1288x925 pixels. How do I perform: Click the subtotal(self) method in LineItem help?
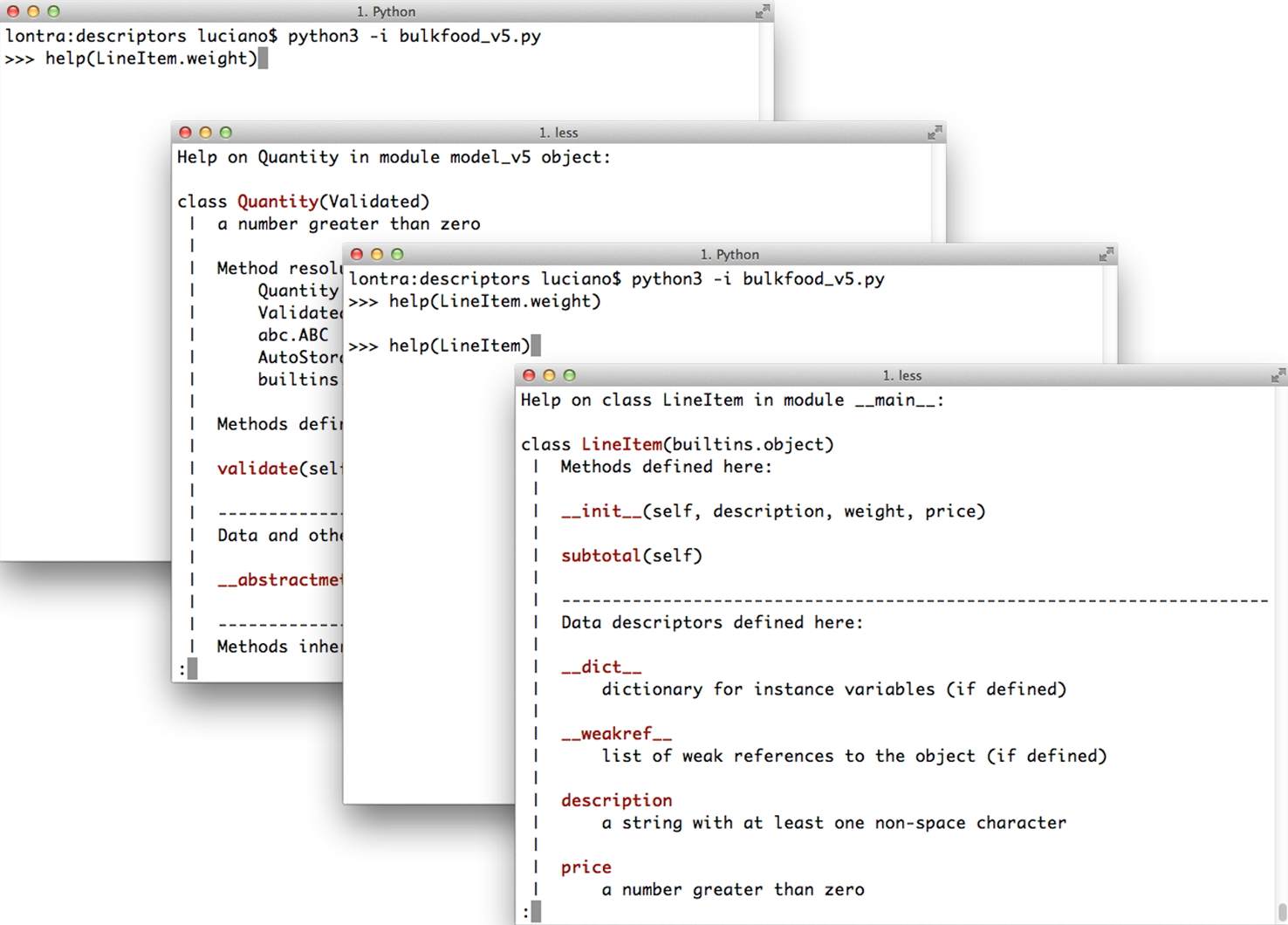631,556
